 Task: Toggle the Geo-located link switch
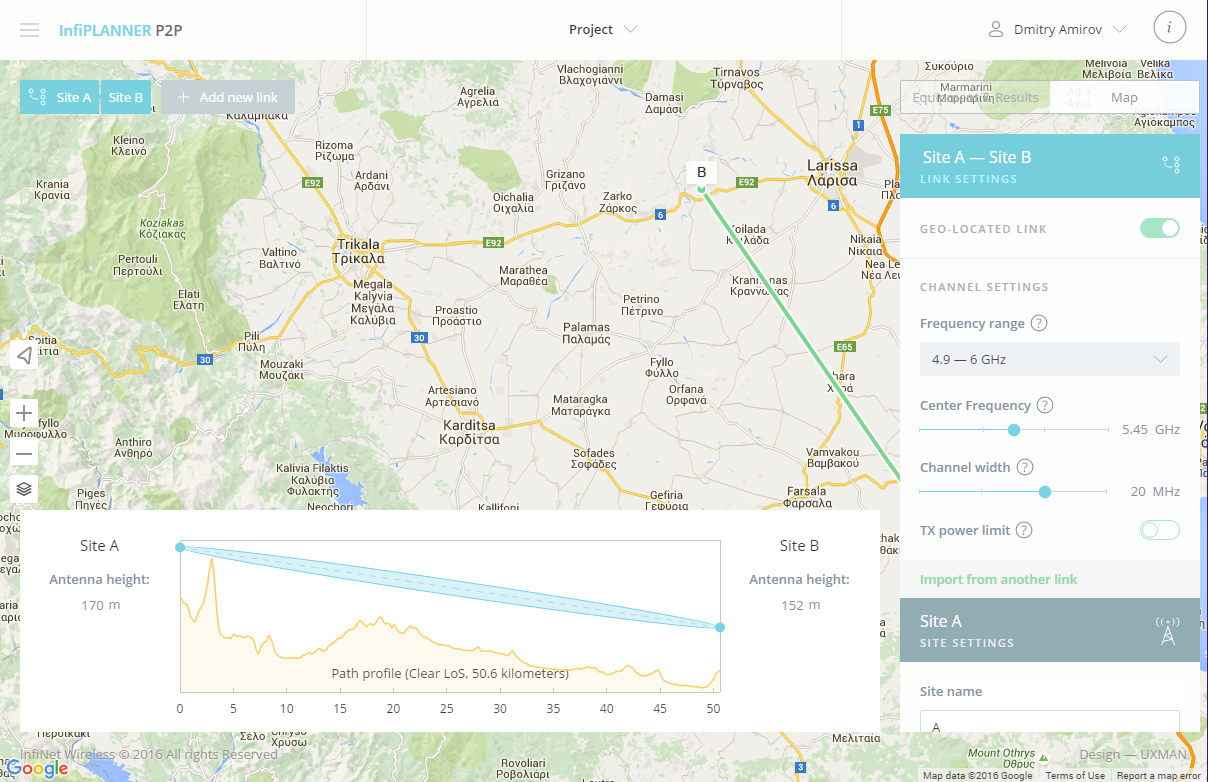pyautogui.click(x=1160, y=228)
